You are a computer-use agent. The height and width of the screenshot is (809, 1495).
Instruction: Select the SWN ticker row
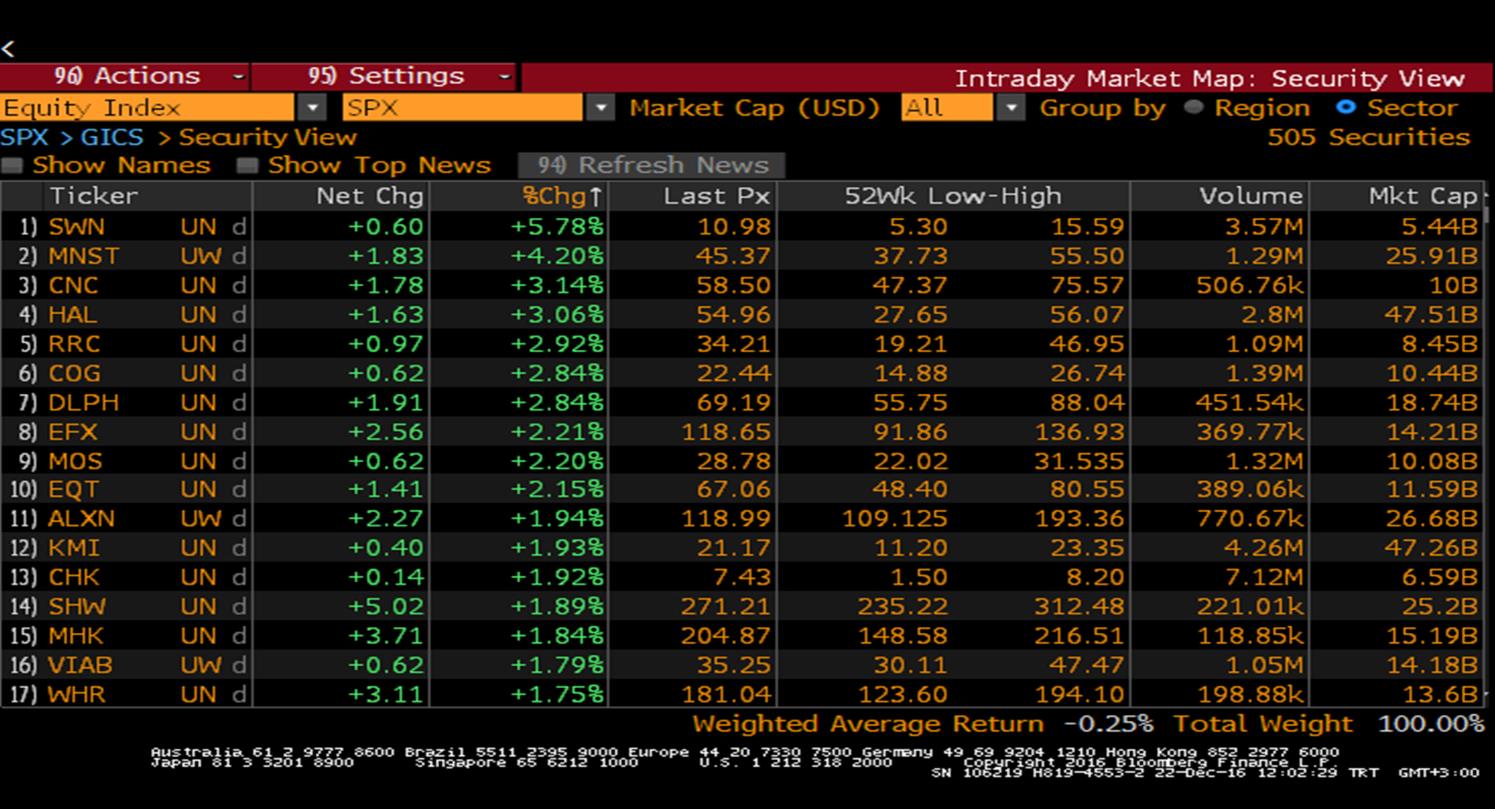[741, 227]
